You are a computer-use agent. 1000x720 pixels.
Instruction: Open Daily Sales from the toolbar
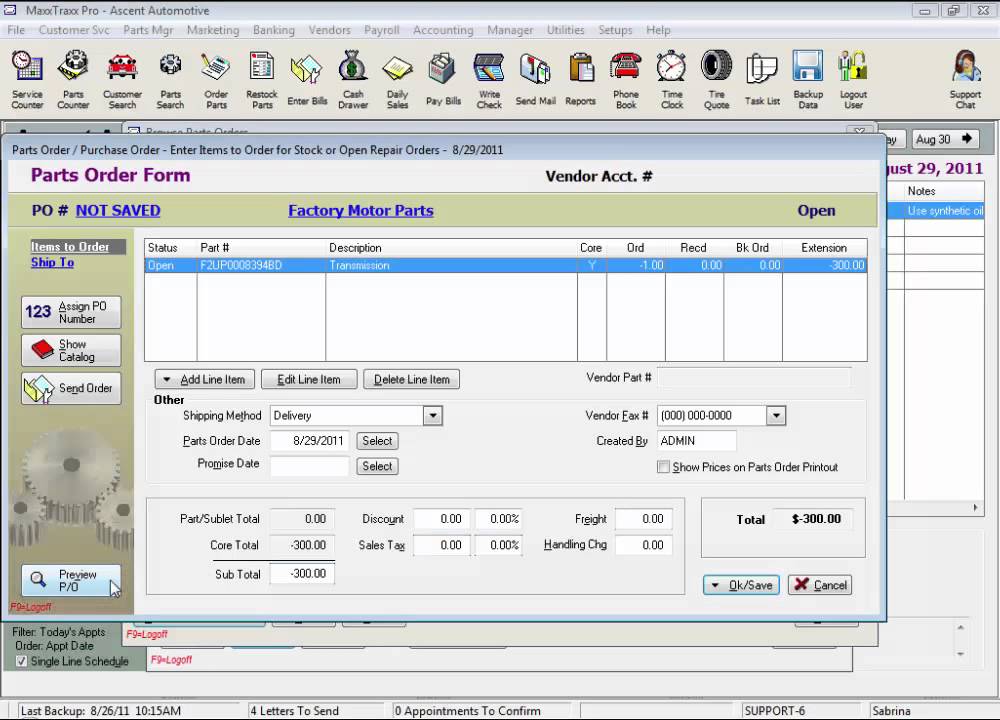(x=397, y=80)
